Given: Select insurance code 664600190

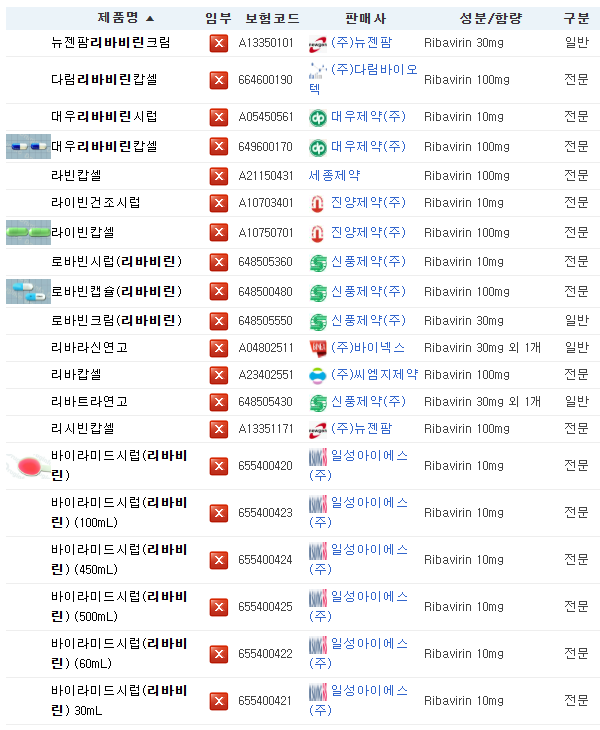Looking at the screenshot, I should click(x=265, y=80).
